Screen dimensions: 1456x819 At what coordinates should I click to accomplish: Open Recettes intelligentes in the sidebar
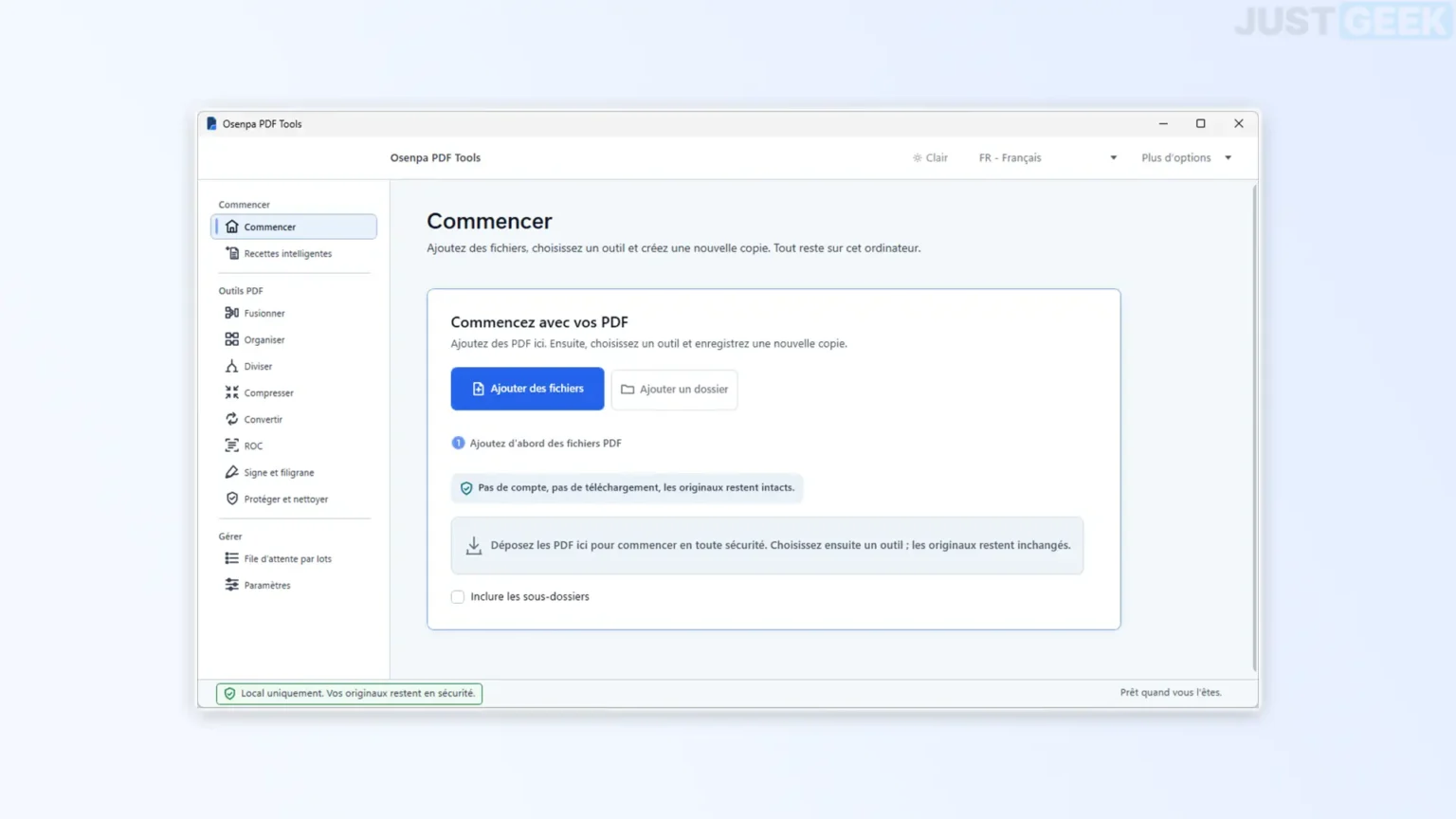click(x=294, y=253)
